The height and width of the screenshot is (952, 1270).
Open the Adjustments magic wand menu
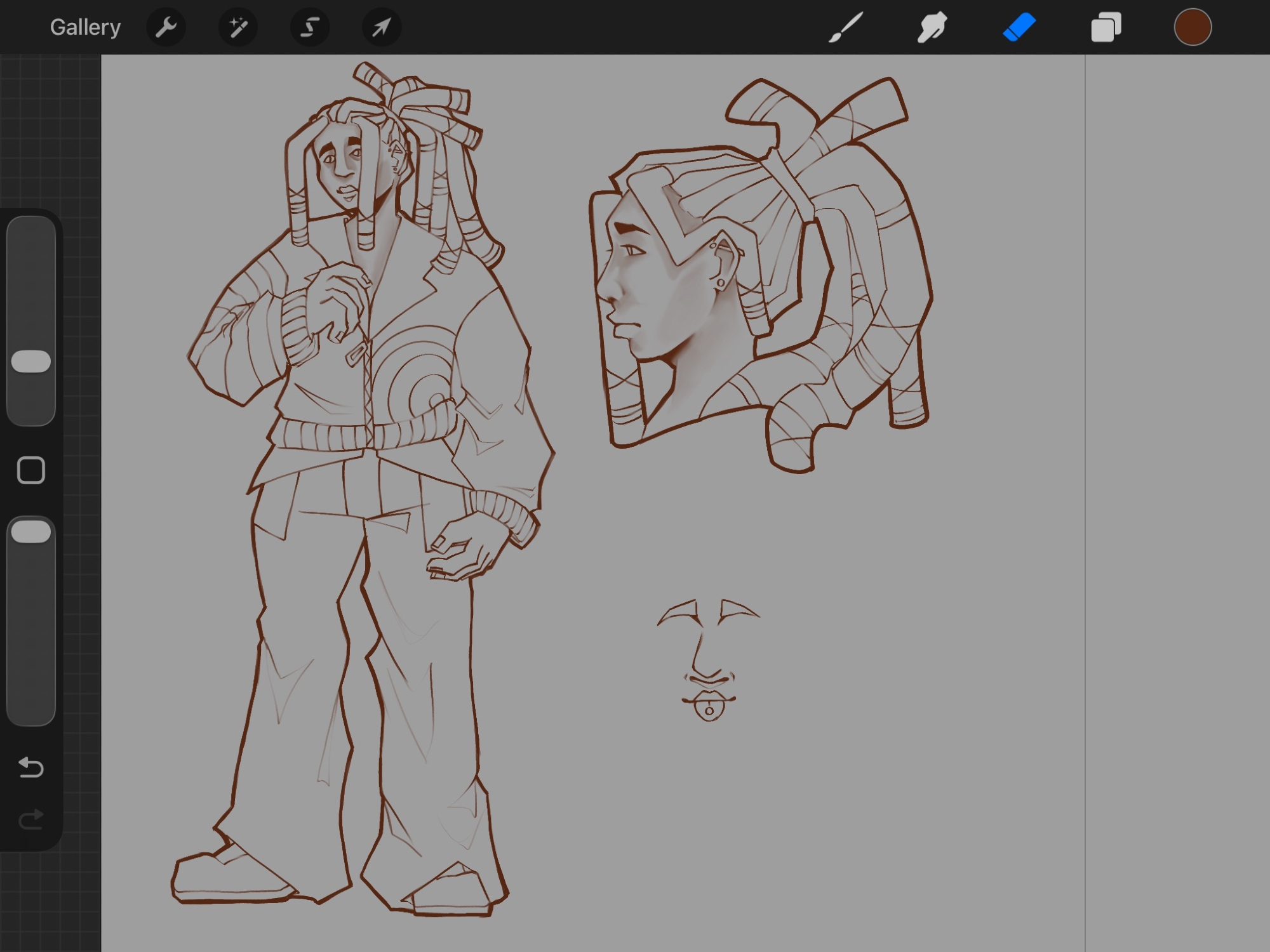click(238, 27)
